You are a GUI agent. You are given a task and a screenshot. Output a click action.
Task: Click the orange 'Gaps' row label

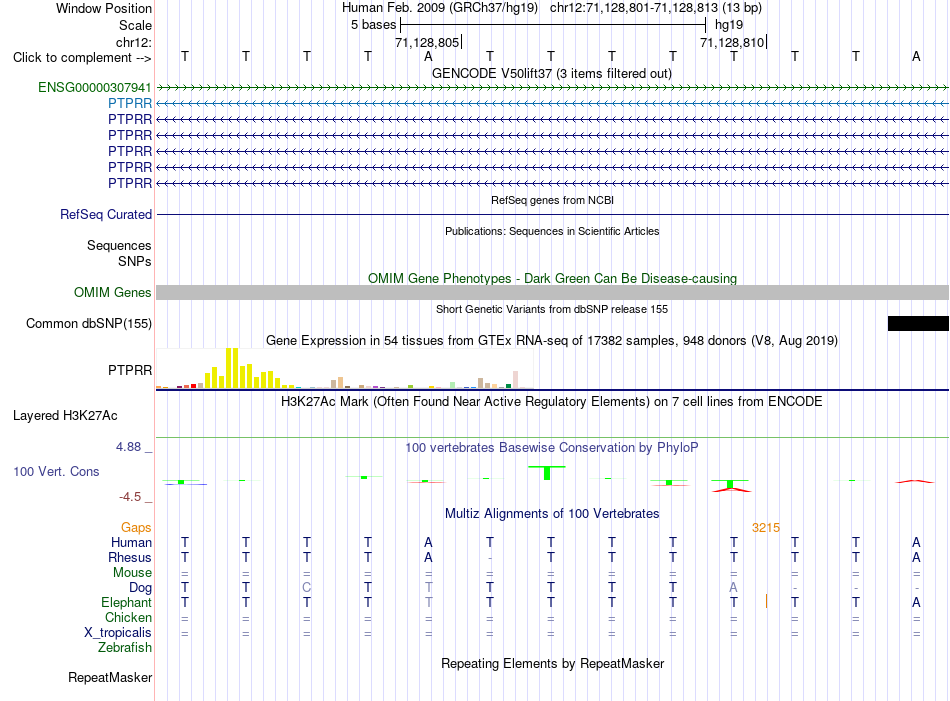136,528
